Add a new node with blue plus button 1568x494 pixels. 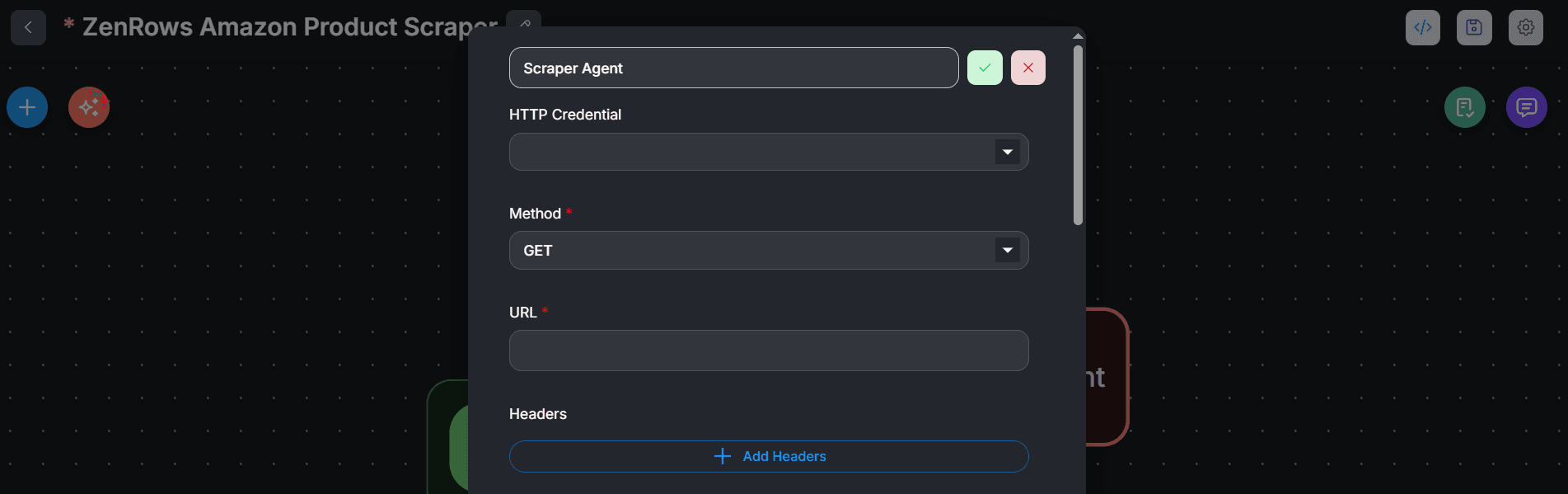[x=27, y=107]
